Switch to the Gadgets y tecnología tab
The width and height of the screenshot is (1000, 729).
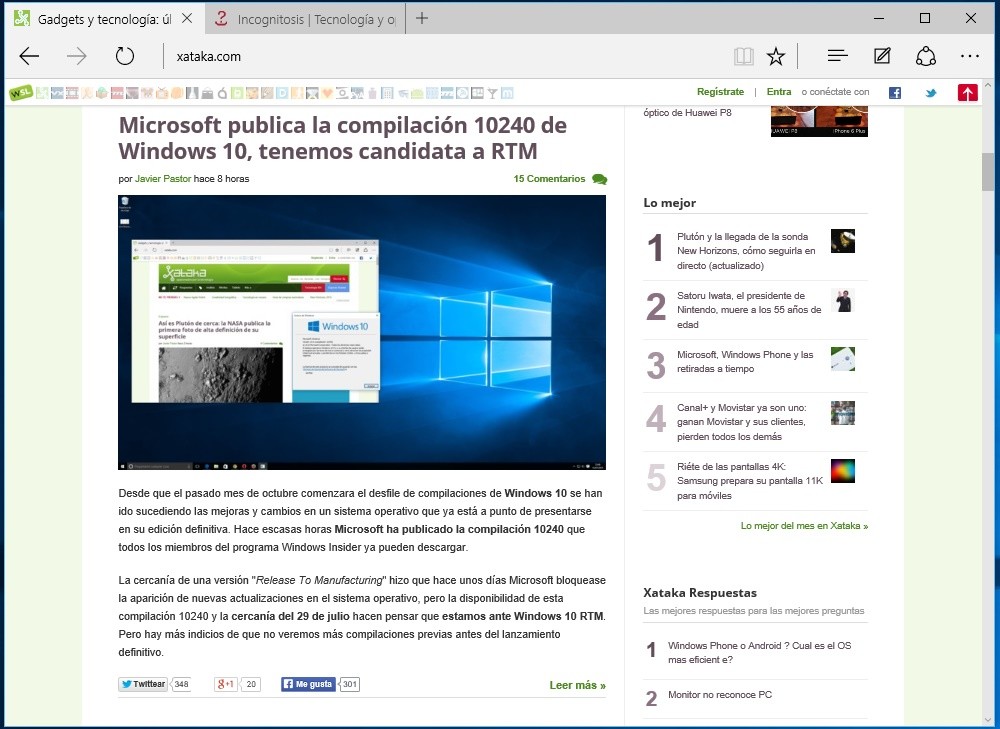coord(104,19)
